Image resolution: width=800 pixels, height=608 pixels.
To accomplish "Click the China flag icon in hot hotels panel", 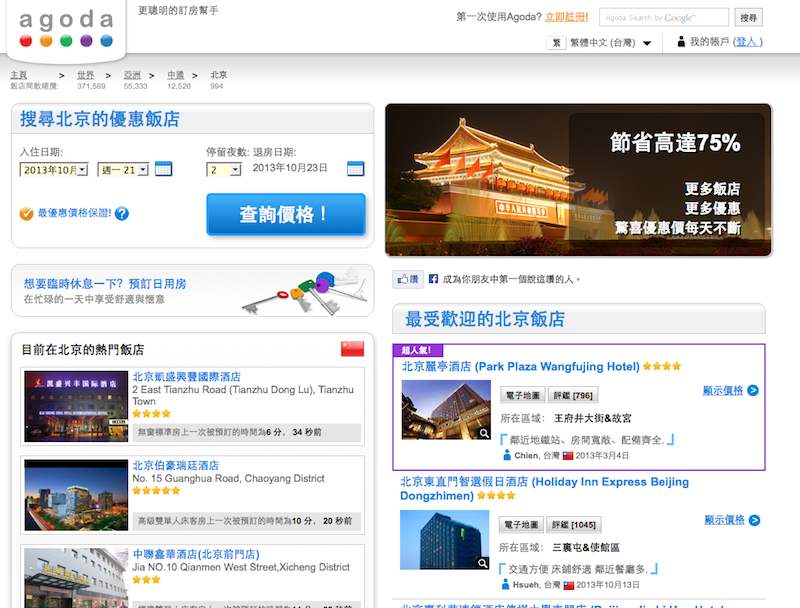I will coord(353,349).
